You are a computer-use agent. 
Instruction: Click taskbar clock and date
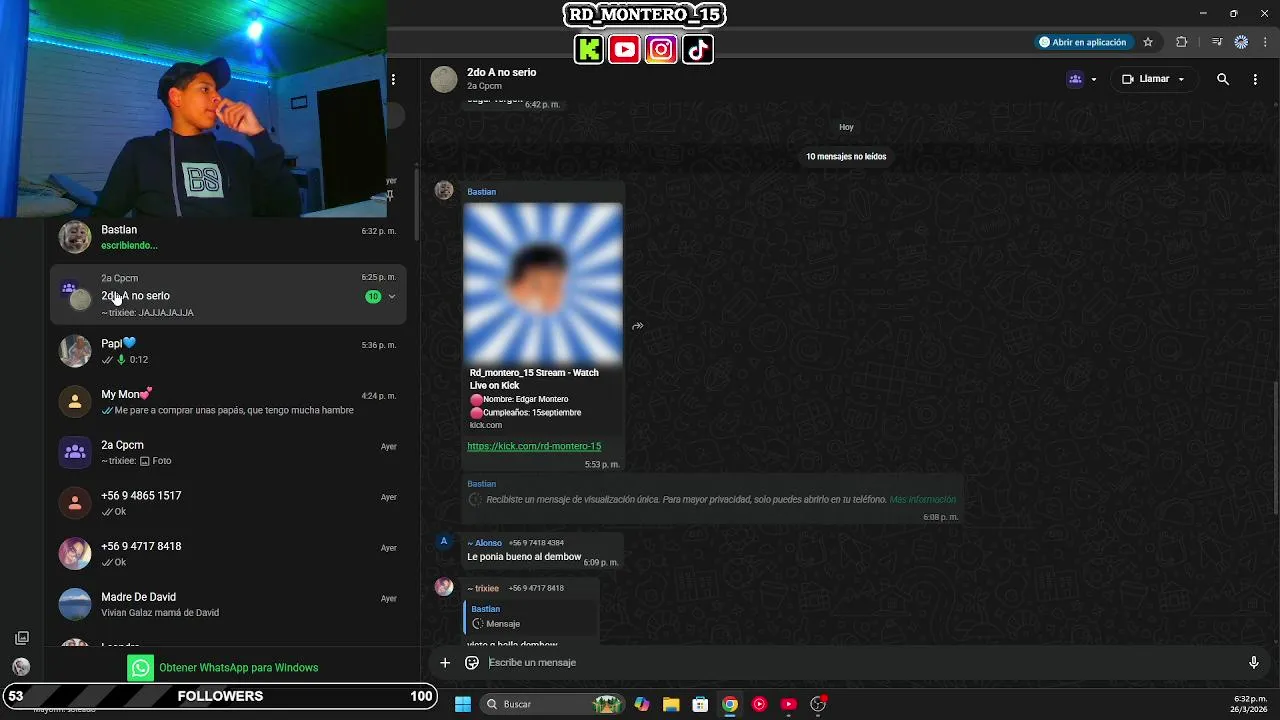1250,704
